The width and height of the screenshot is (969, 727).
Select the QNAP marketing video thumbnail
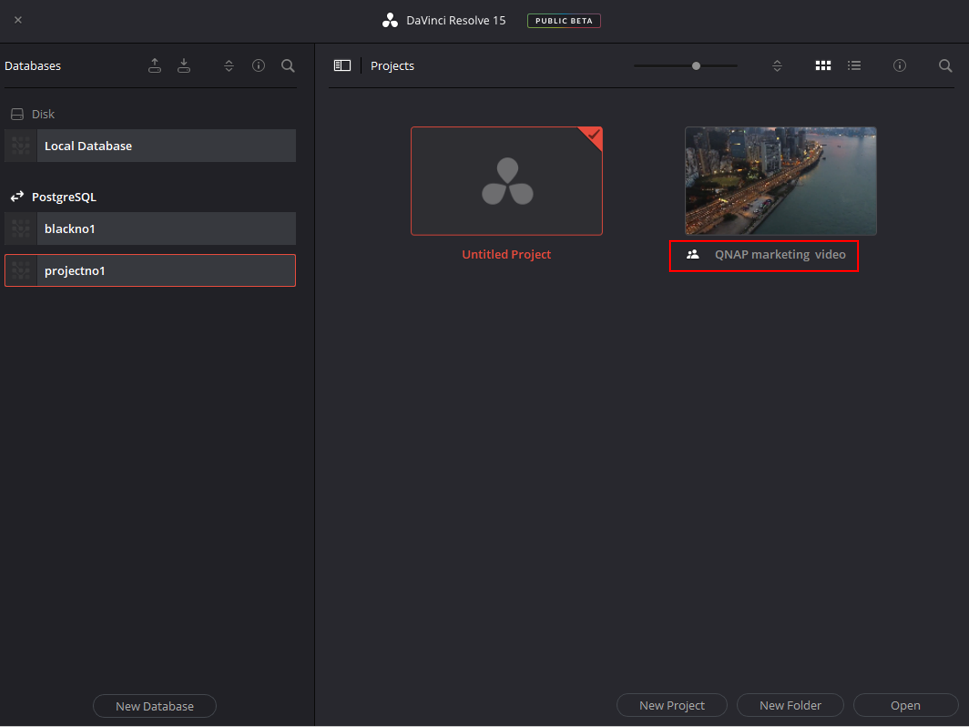[x=781, y=181]
